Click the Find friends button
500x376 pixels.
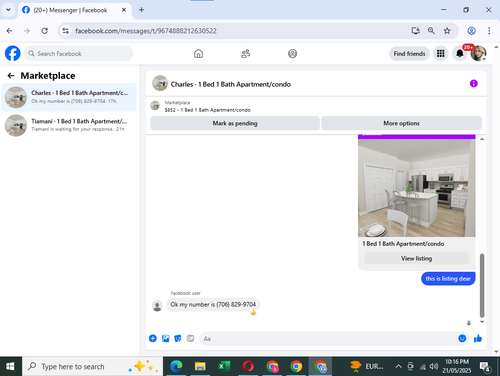[409, 53]
